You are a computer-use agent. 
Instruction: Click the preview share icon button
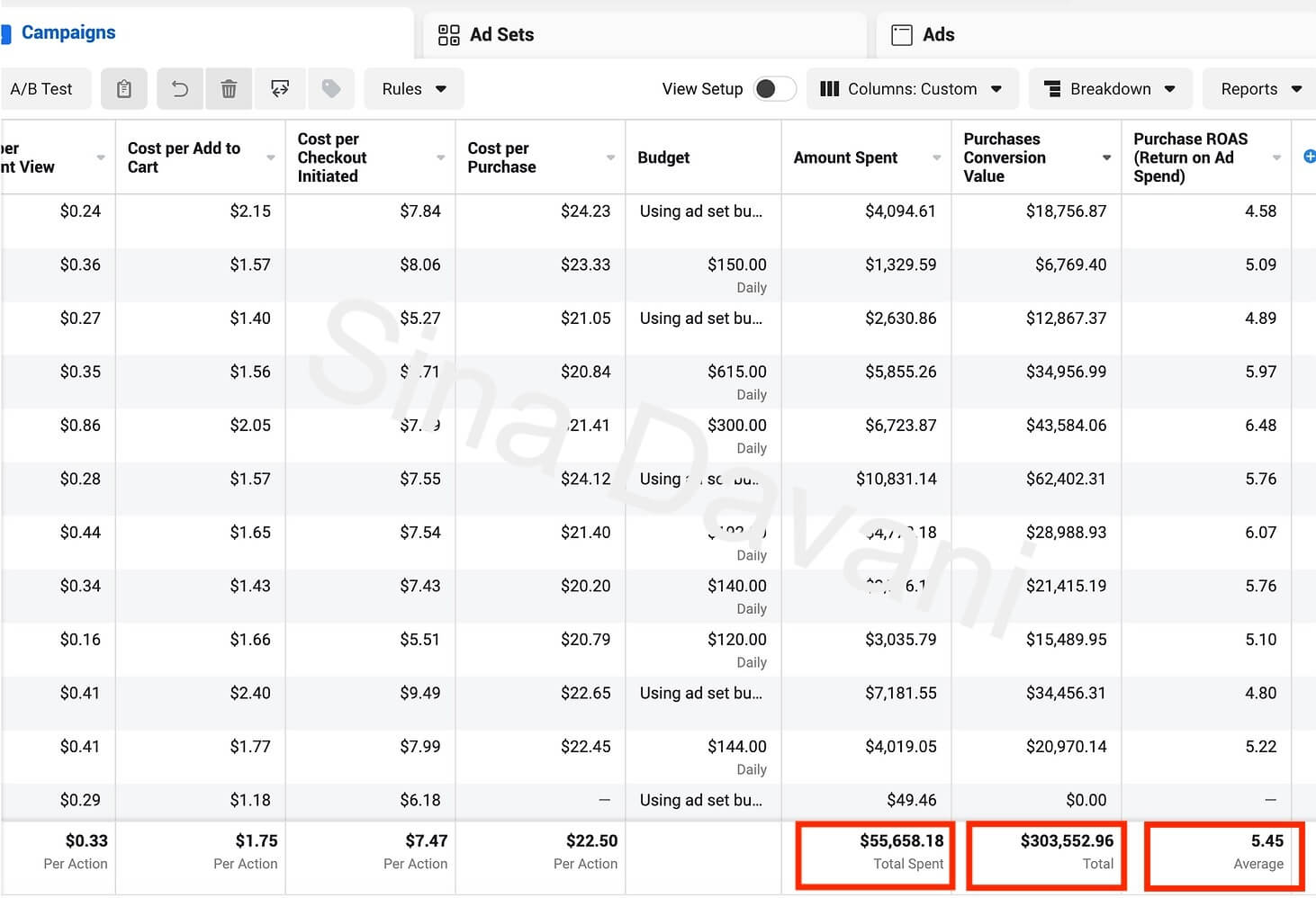[280, 89]
